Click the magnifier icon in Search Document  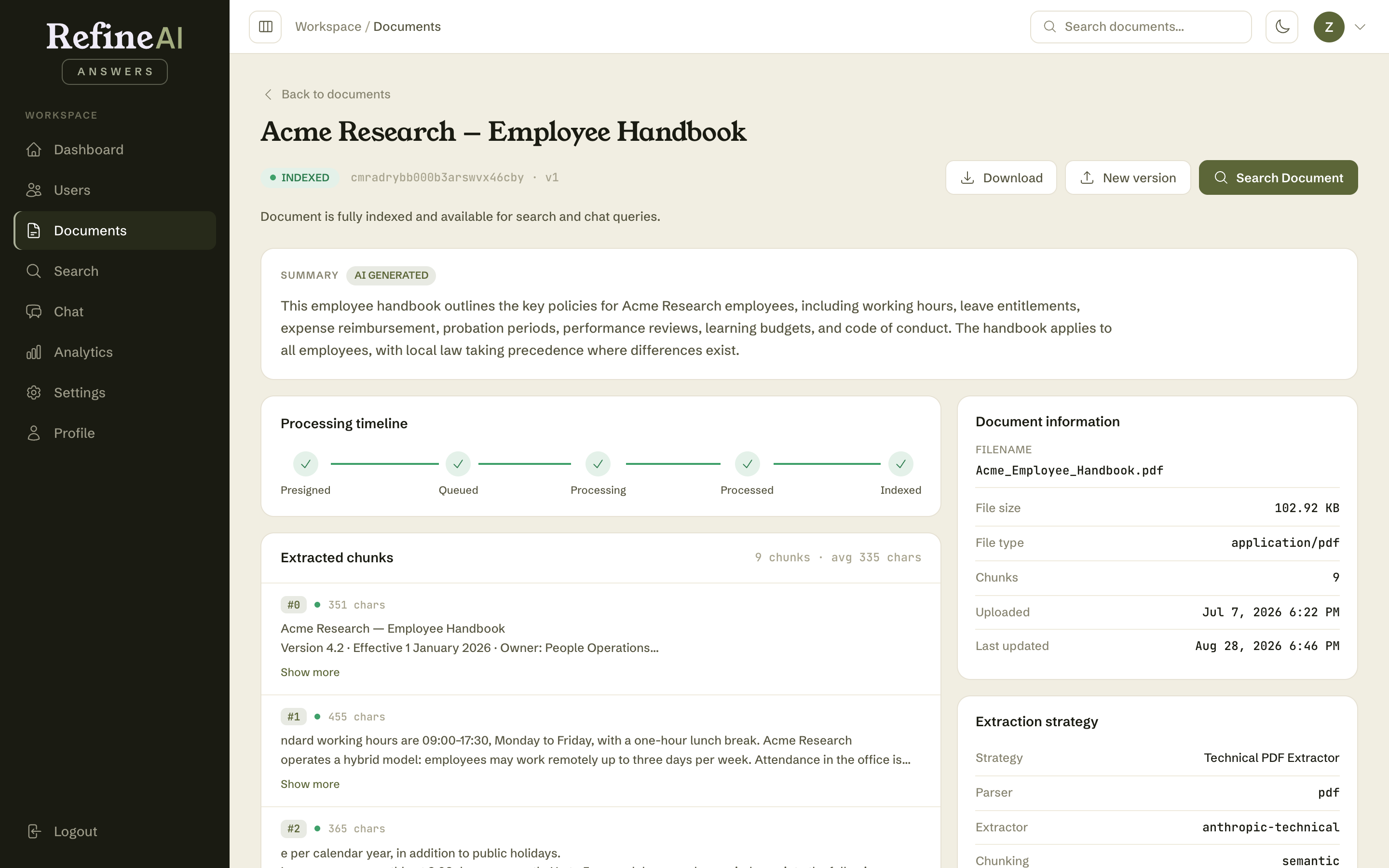[1221, 178]
